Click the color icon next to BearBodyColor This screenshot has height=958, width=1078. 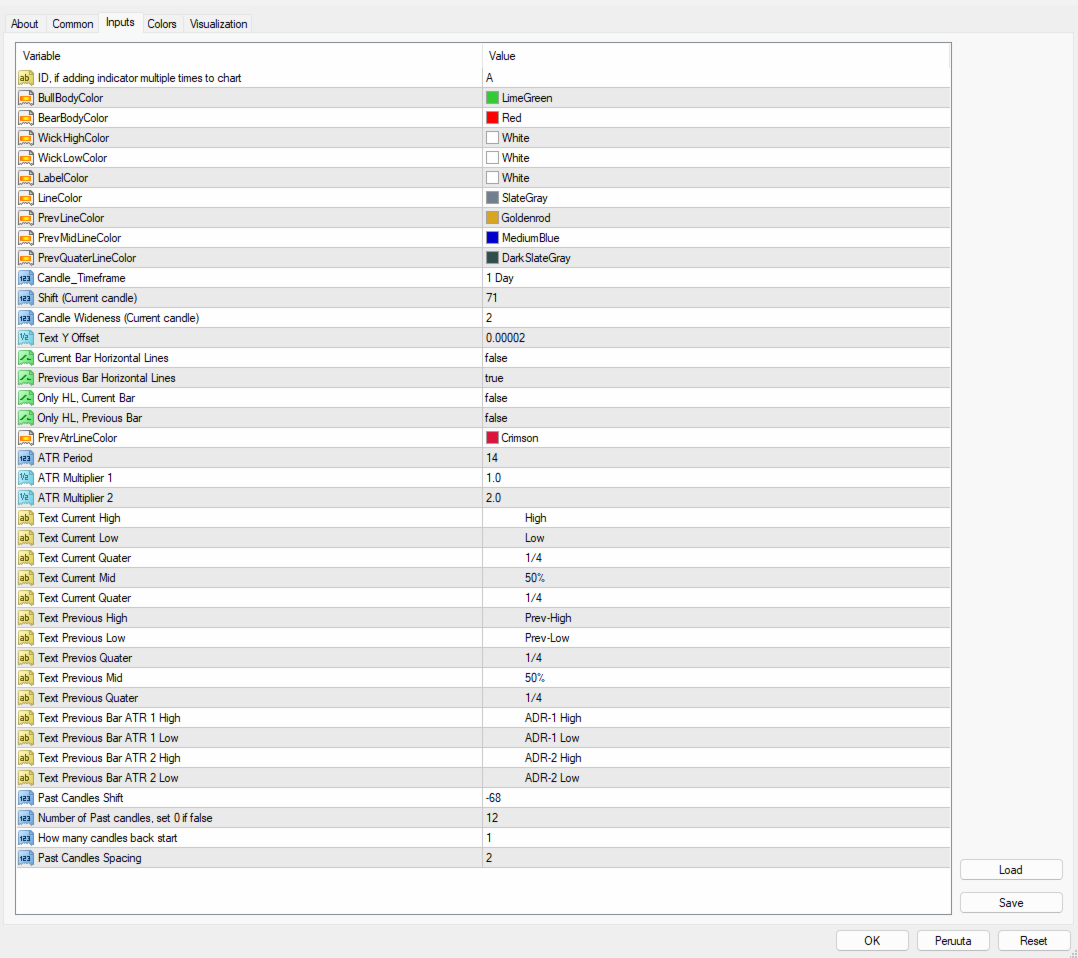(25, 118)
